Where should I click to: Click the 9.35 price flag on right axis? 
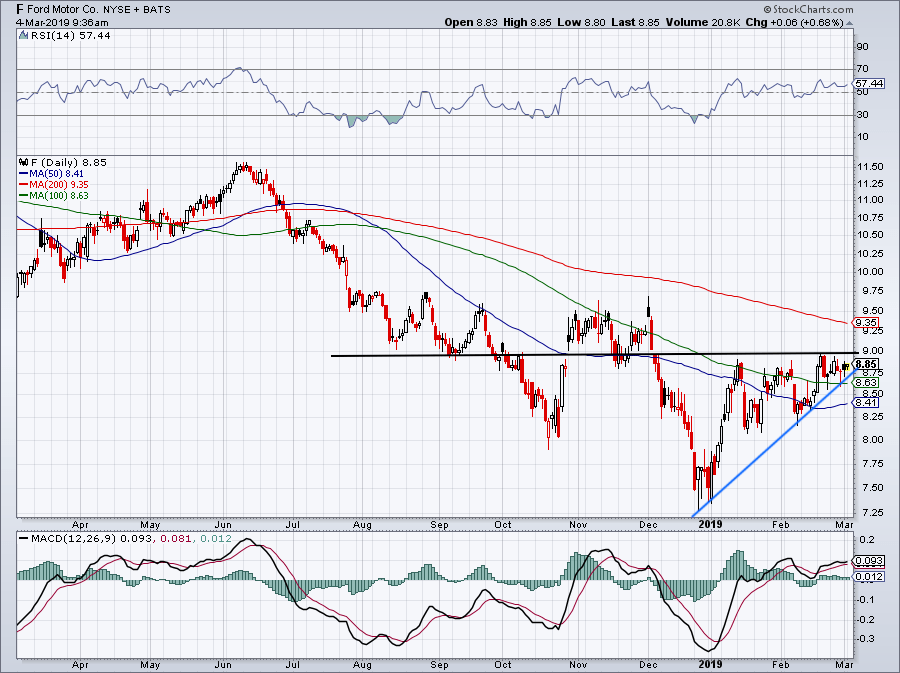tap(866, 323)
